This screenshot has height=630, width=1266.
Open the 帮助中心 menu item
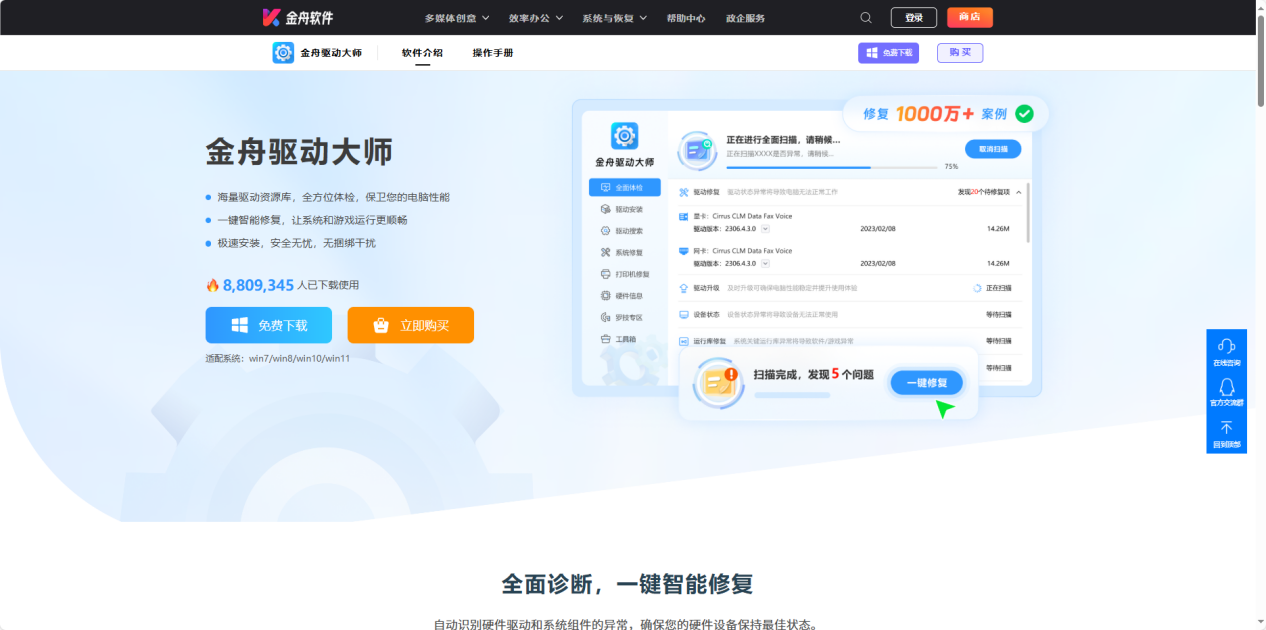pos(686,18)
